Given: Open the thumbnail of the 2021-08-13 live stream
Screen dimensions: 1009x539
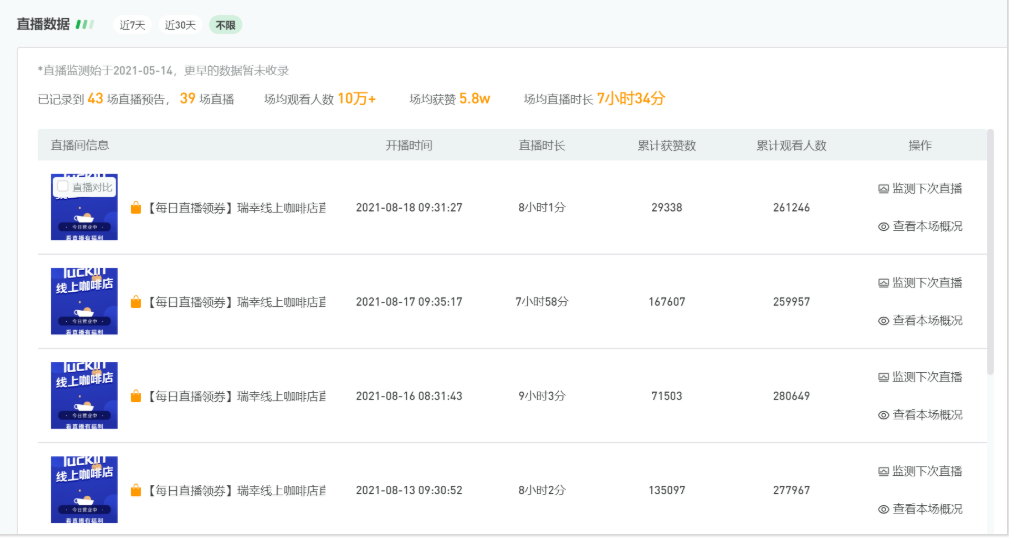Looking at the screenshot, I should (x=84, y=489).
